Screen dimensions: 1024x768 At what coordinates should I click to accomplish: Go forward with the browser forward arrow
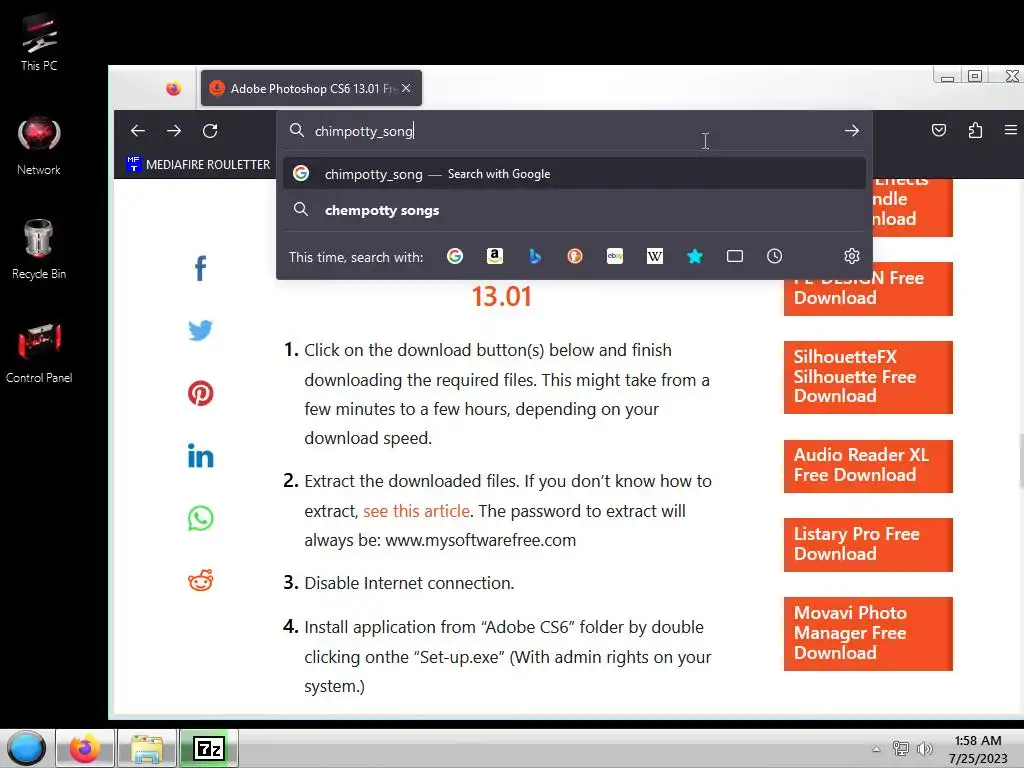coord(174,131)
